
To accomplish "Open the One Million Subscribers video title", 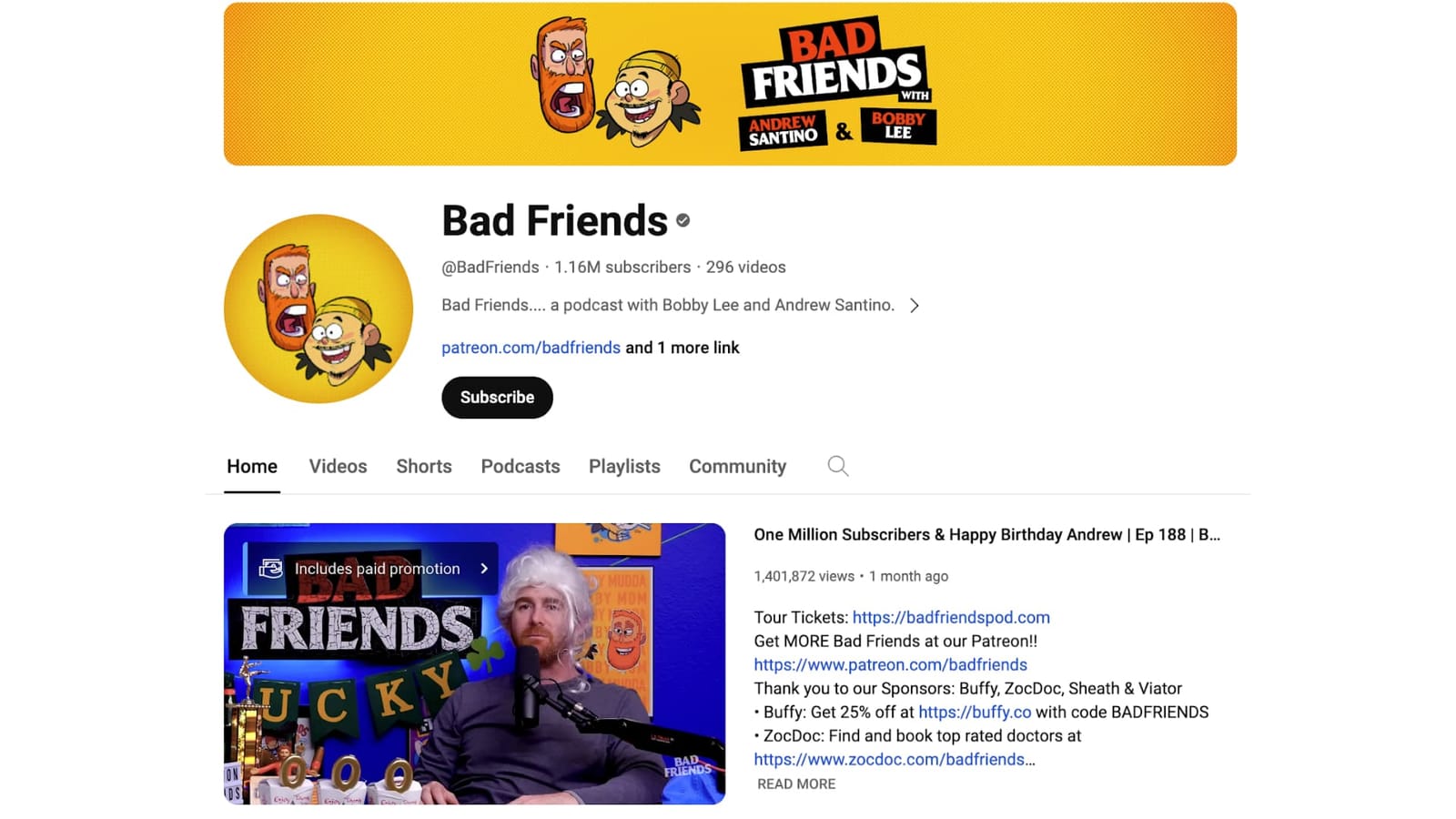I will [986, 535].
